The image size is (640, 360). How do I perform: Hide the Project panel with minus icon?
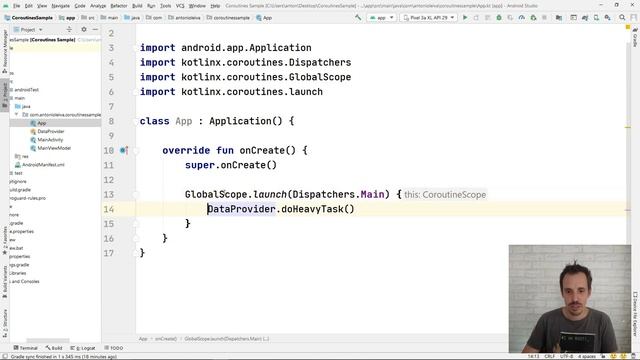[95, 29]
